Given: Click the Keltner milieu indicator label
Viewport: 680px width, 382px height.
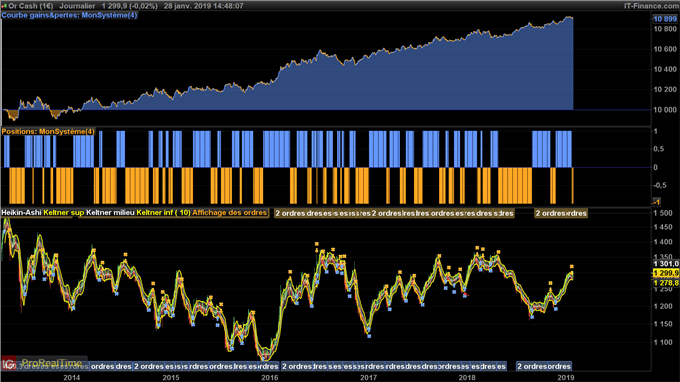Looking at the screenshot, I should pyautogui.click(x=110, y=212).
